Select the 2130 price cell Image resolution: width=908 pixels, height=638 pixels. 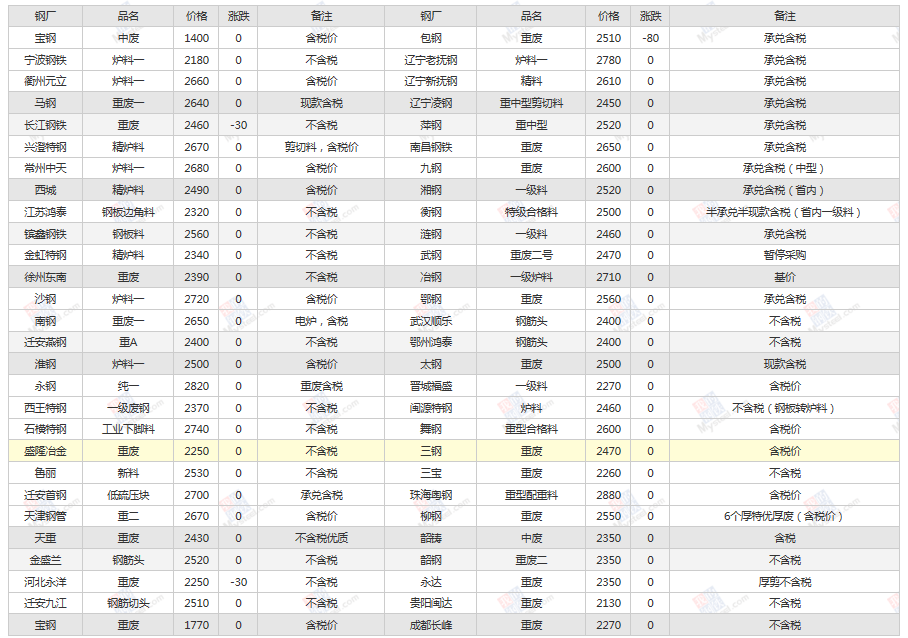tap(608, 603)
